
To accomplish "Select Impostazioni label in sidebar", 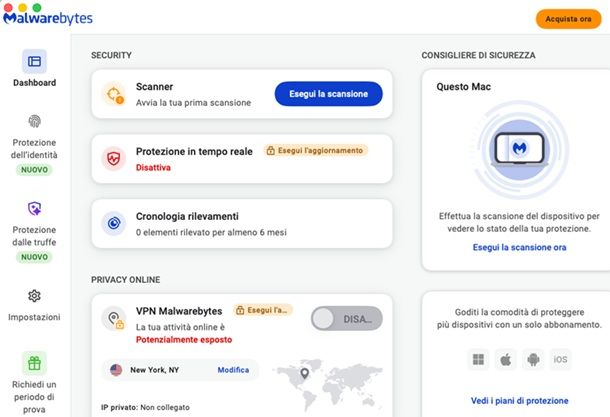I will pyautogui.click(x=34, y=317).
